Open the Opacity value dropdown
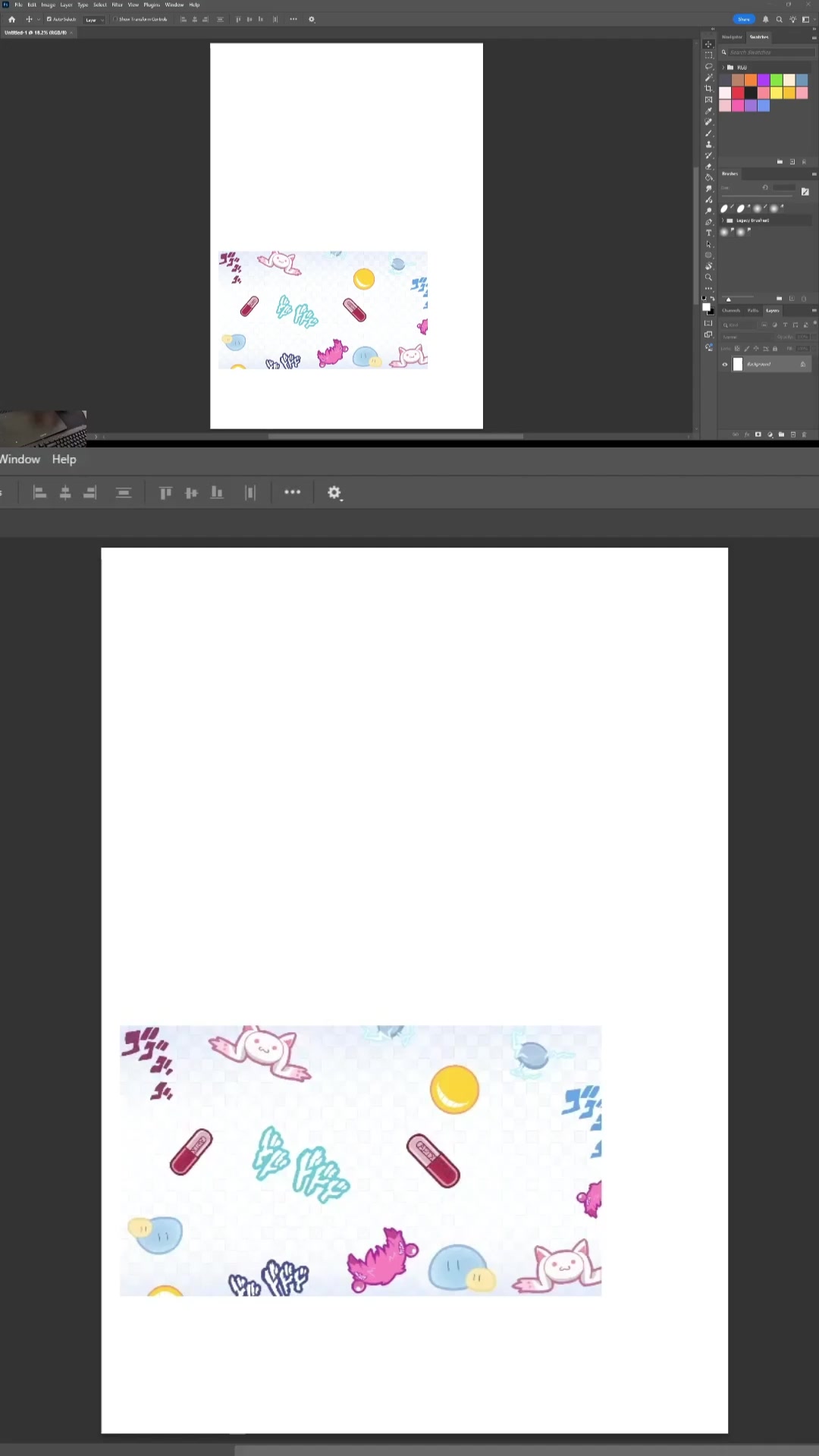This screenshot has width=819, height=1456. 814,337
